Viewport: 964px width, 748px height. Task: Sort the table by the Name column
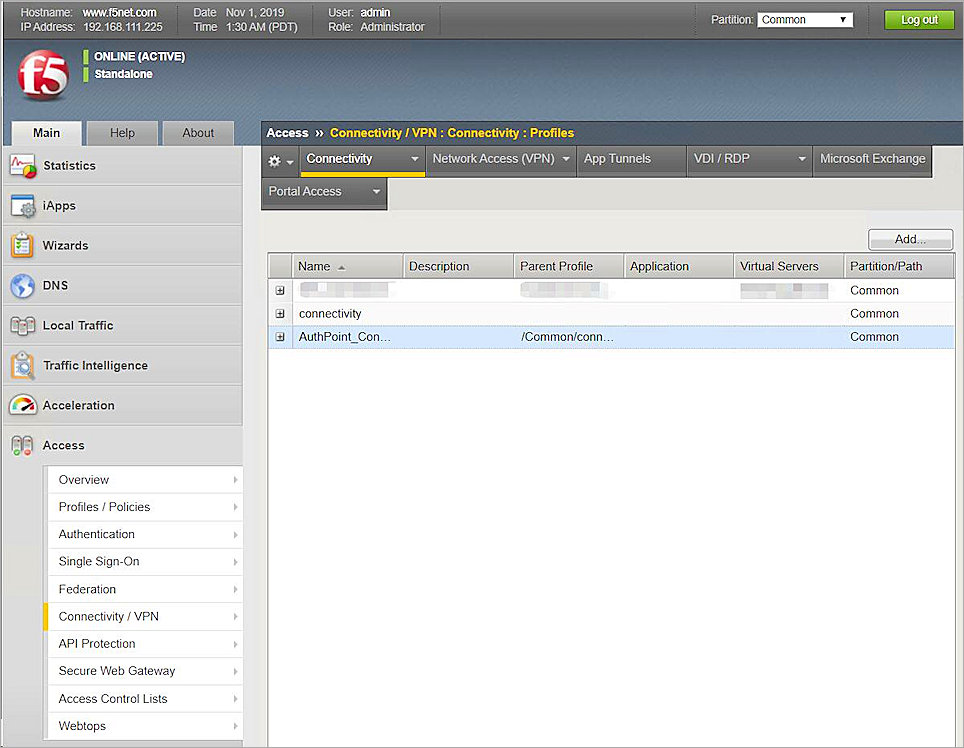315,265
